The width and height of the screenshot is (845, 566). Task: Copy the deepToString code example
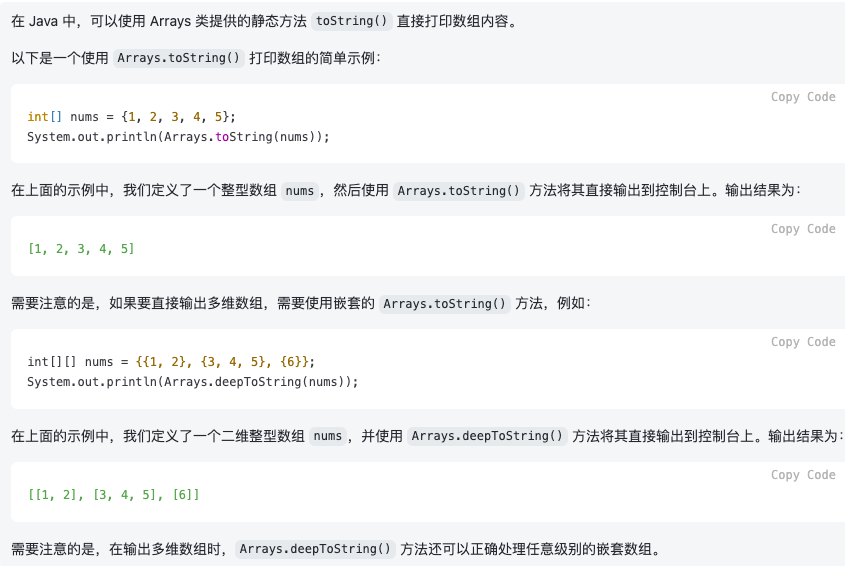coord(803,342)
